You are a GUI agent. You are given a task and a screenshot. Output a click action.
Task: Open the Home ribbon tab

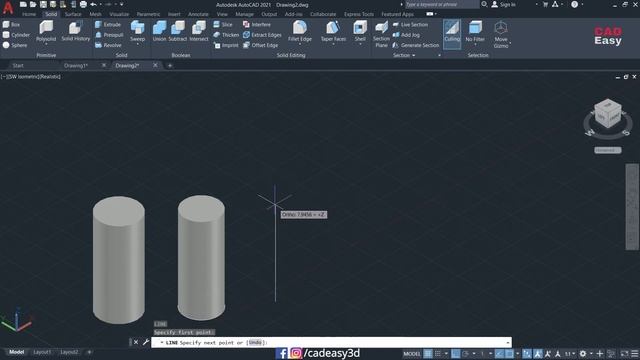pos(29,14)
